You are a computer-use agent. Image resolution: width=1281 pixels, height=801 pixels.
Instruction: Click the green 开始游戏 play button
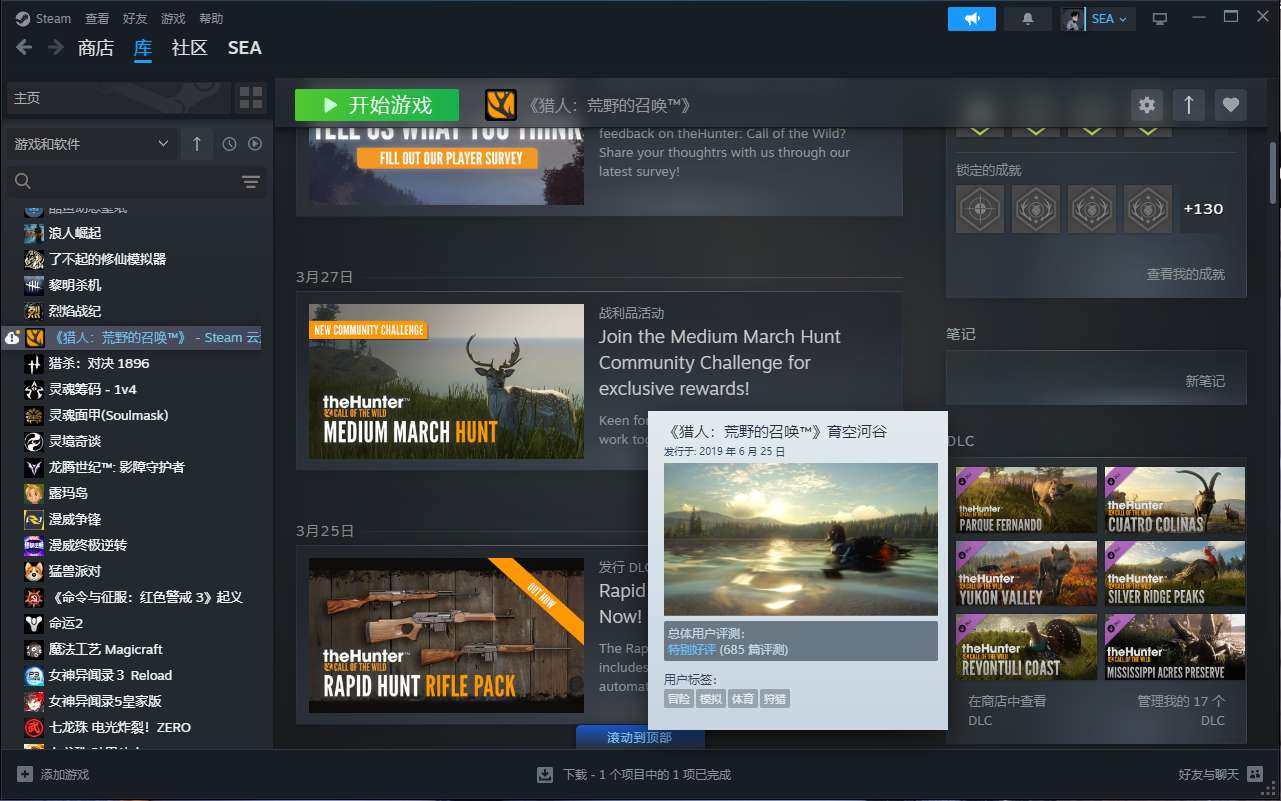(x=376, y=105)
